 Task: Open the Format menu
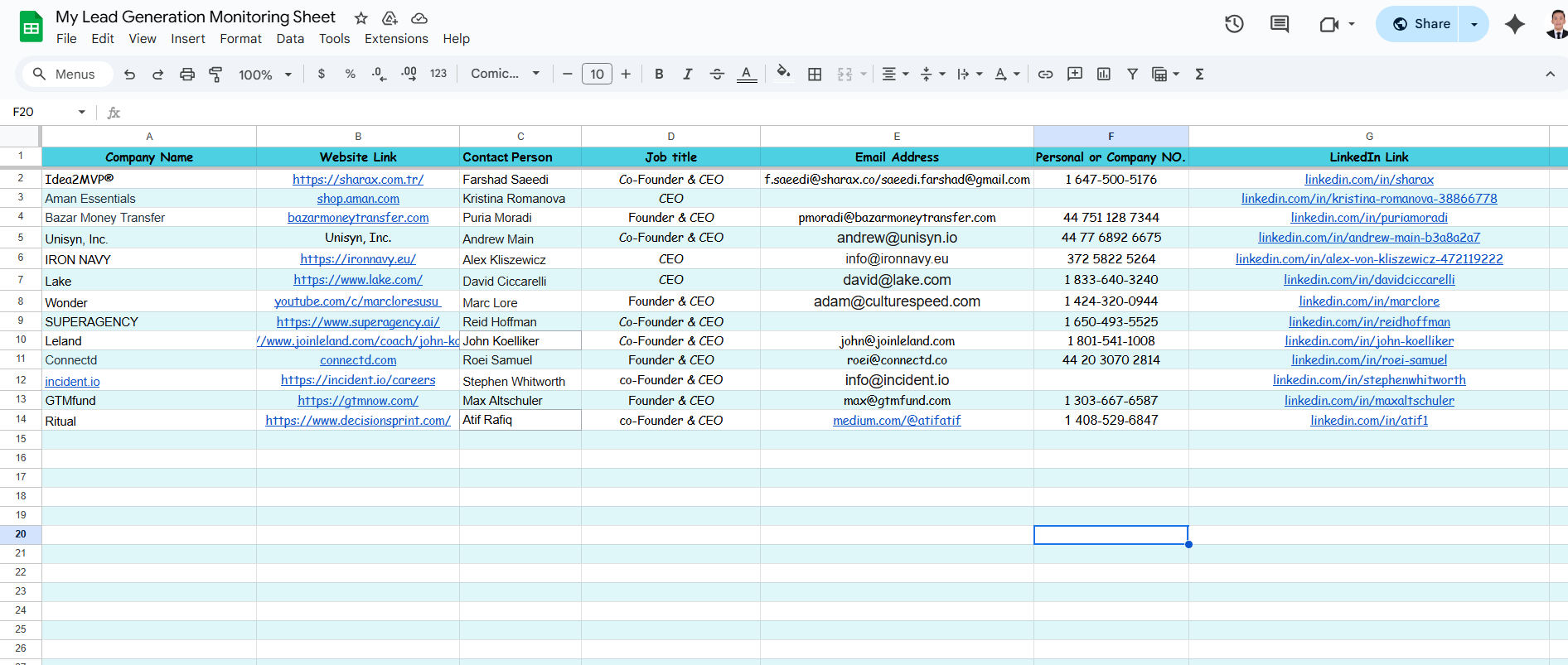coord(241,39)
